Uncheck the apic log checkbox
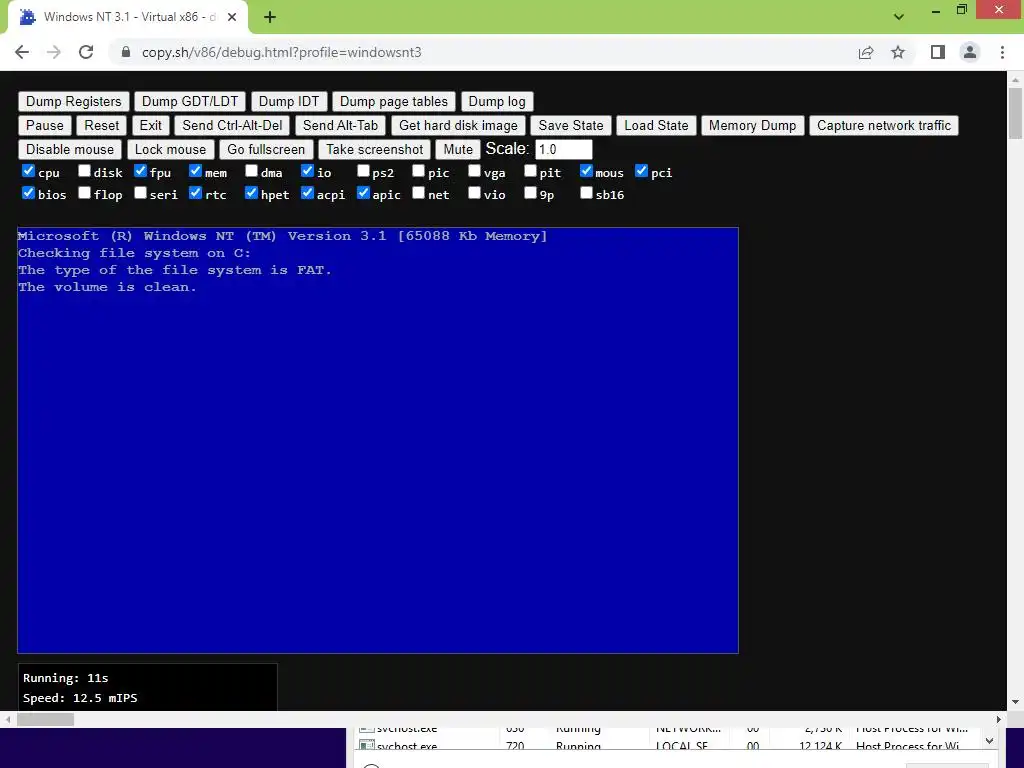The image size is (1024, 768). [363, 193]
